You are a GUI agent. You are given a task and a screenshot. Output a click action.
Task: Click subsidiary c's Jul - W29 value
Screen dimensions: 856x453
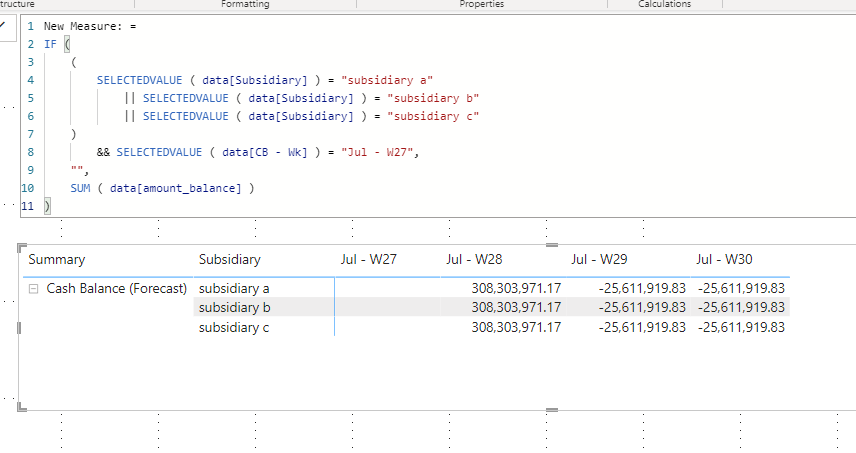[642, 327]
